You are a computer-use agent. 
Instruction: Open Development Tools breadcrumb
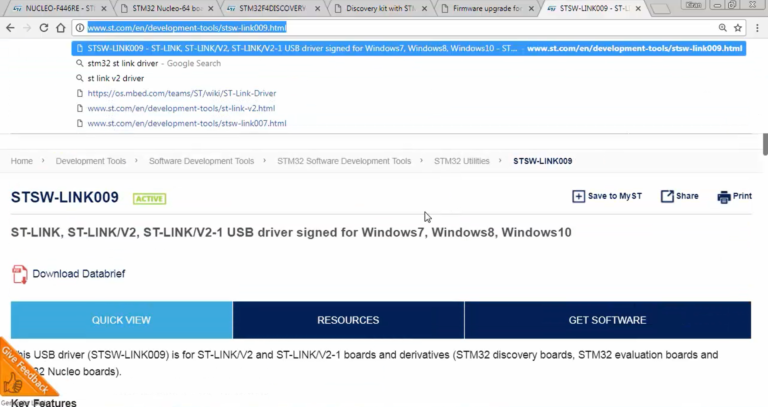[91, 161]
